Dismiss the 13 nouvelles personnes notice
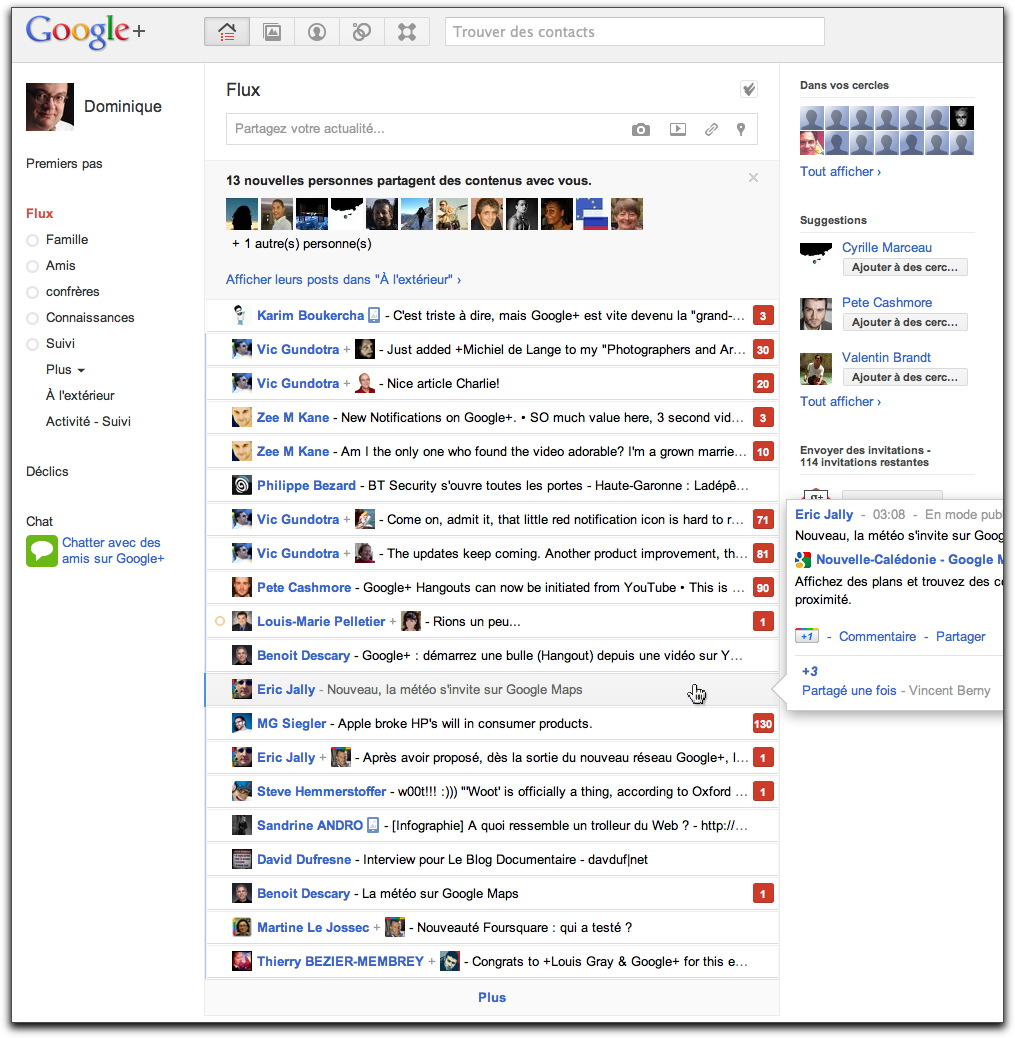The height and width of the screenshot is (1038, 1015). [753, 177]
